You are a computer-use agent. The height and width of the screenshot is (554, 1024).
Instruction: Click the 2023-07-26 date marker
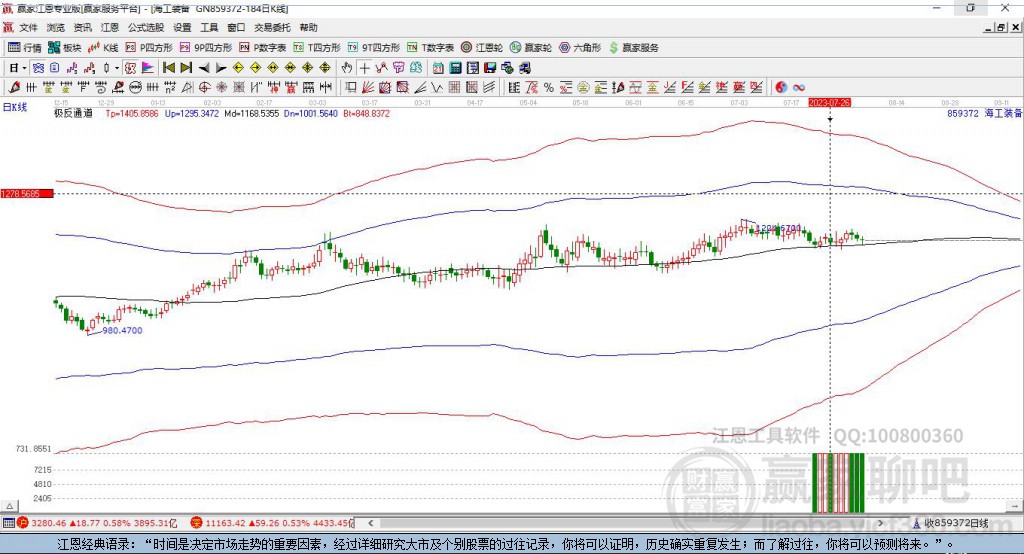(829, 103)
